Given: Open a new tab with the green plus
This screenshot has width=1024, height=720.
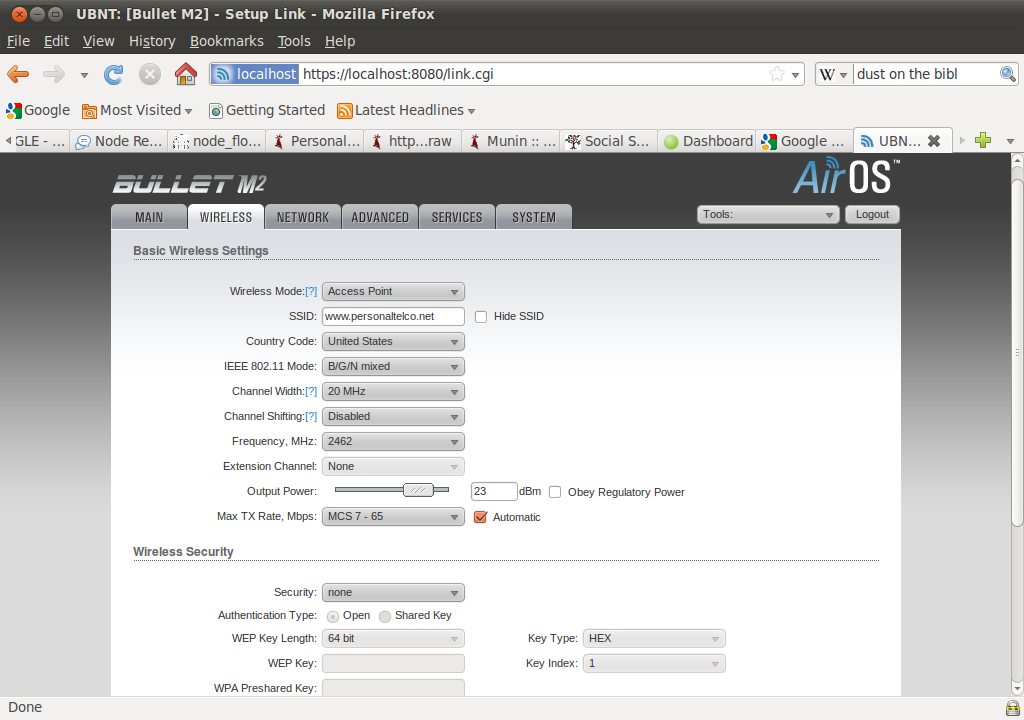Looking at the screenshot, I should [x=983, y=140].
